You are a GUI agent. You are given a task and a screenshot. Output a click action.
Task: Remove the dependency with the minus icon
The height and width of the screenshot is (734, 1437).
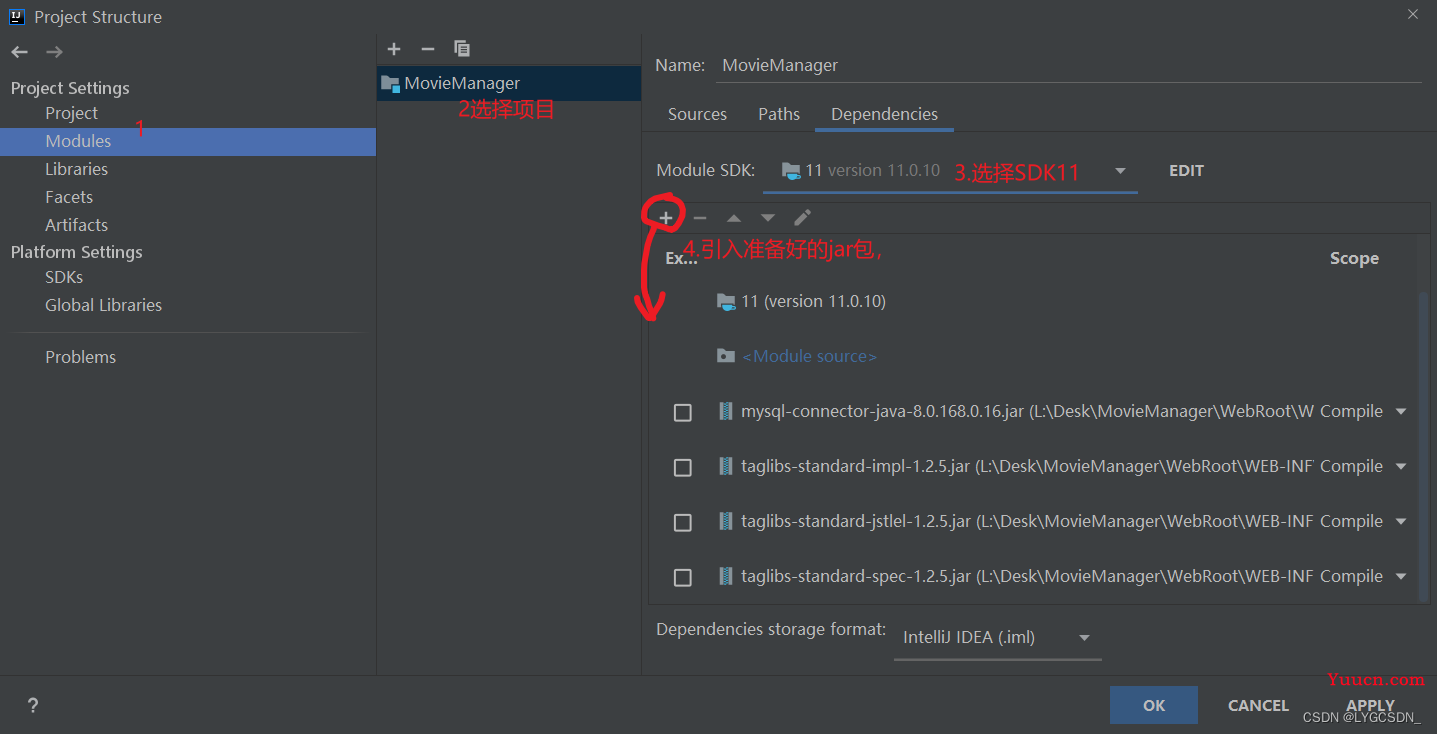pos(700,218)
